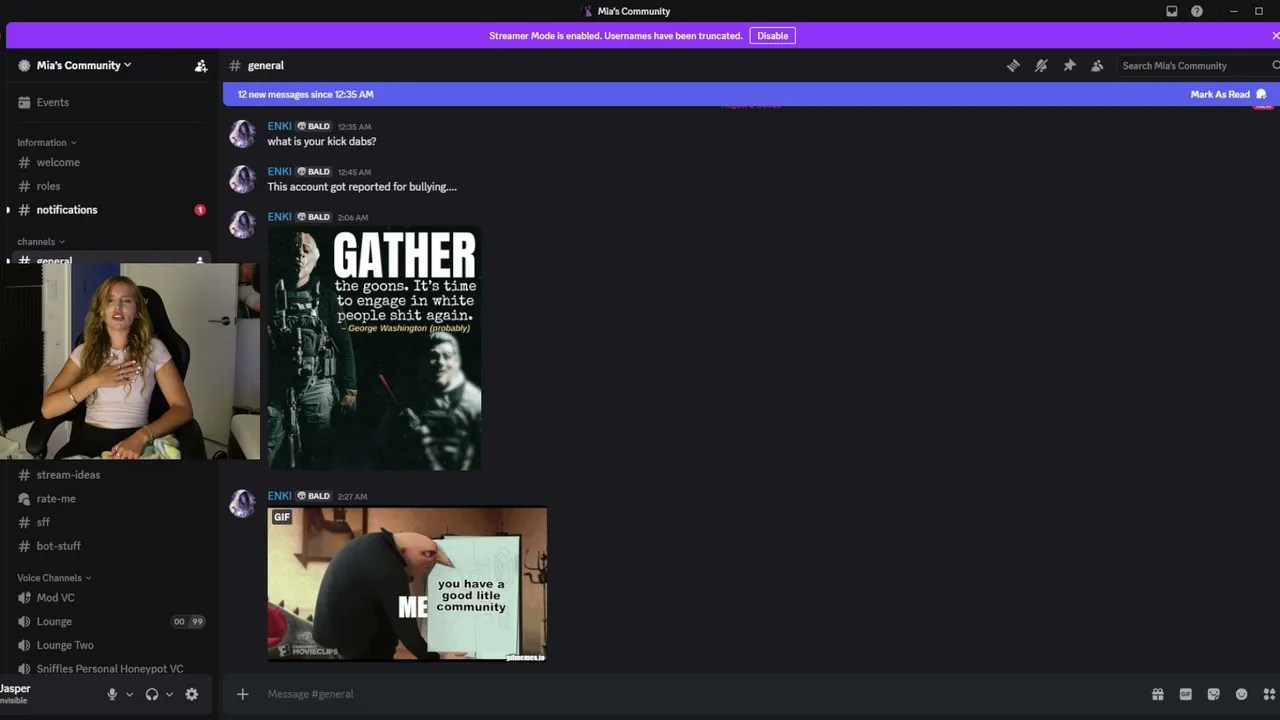Open the gift icon in message bar
This screenshot has height=720, width=1280.
(1157, 694)
